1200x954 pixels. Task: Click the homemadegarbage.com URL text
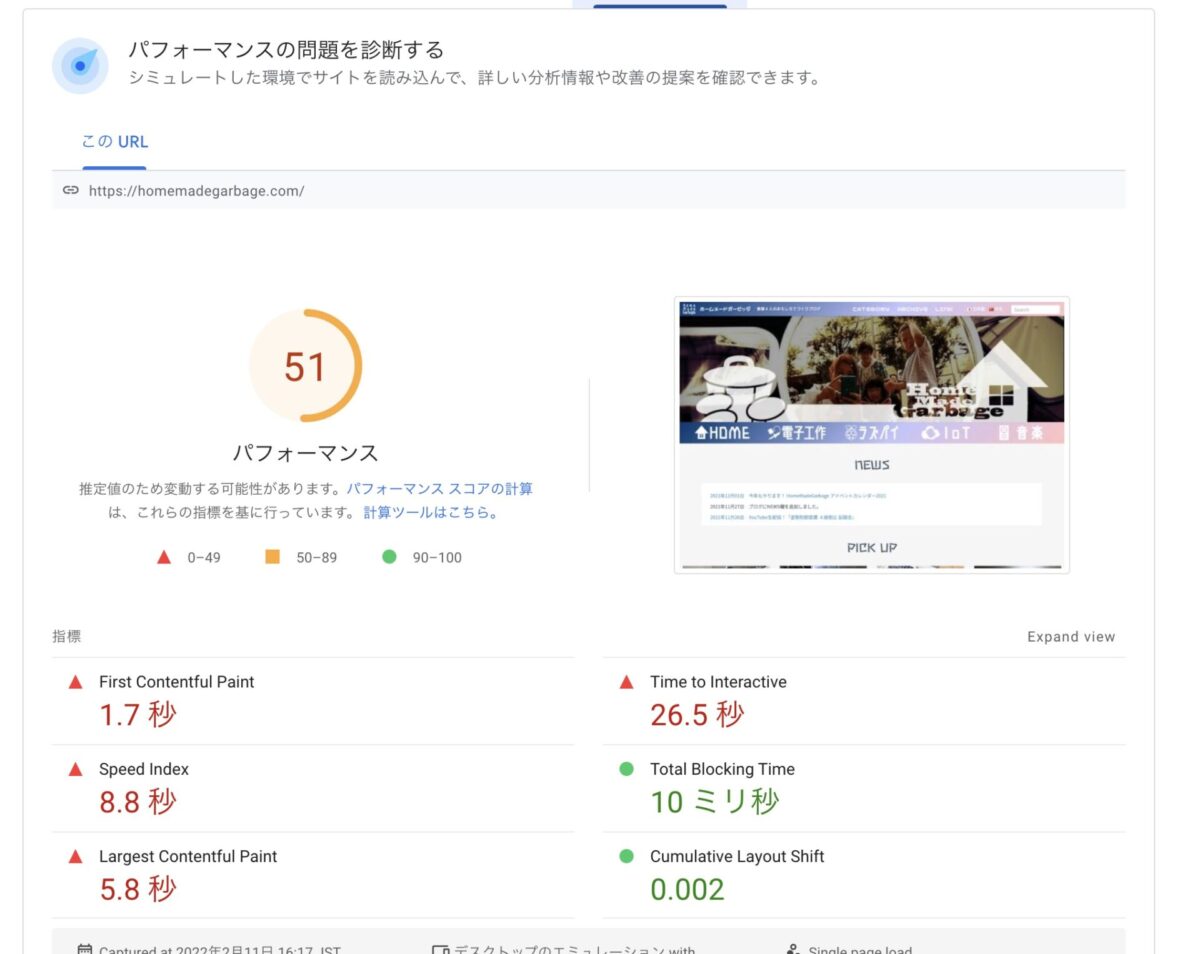(x=196, y=190)
